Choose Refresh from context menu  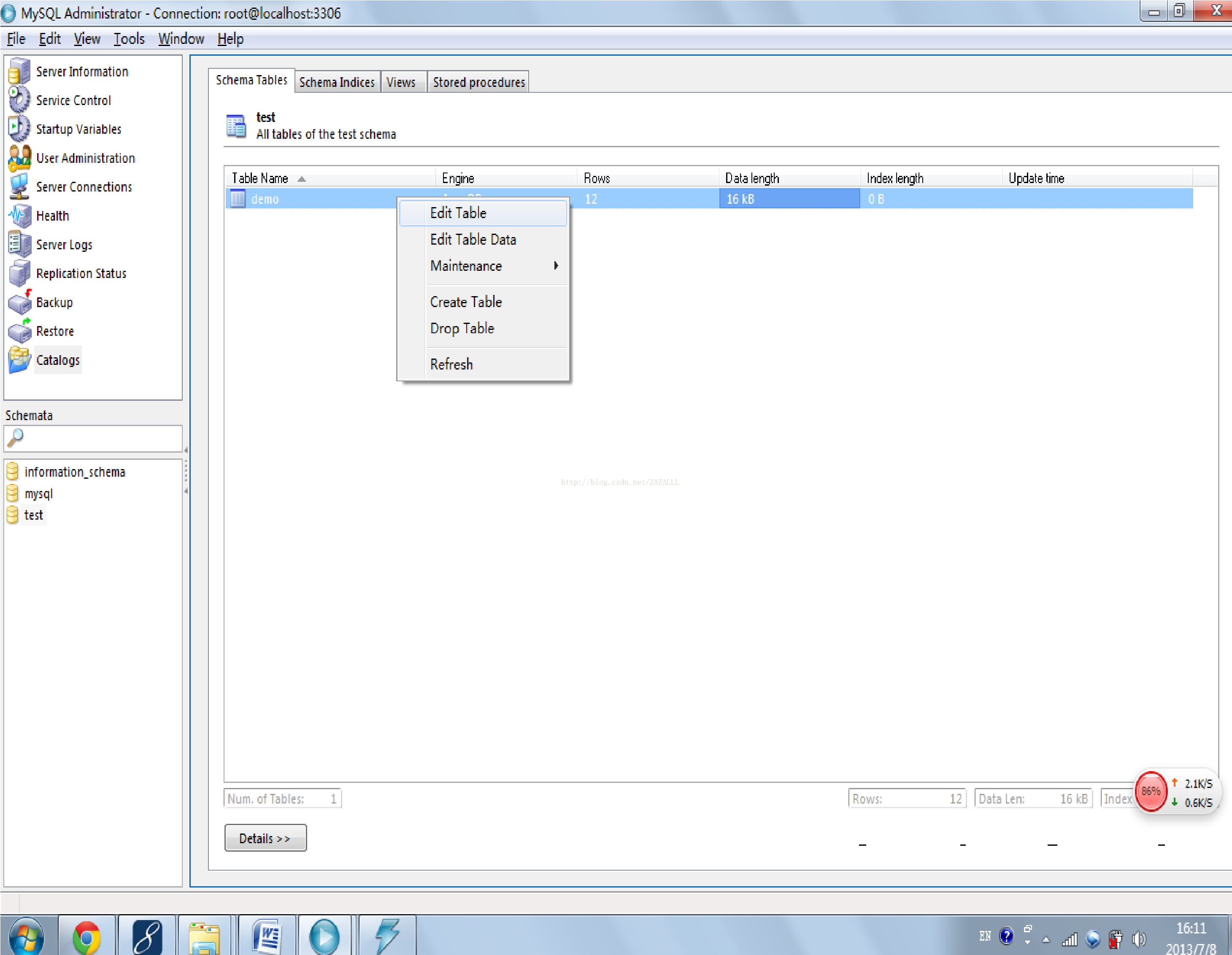tap(483, 364)
